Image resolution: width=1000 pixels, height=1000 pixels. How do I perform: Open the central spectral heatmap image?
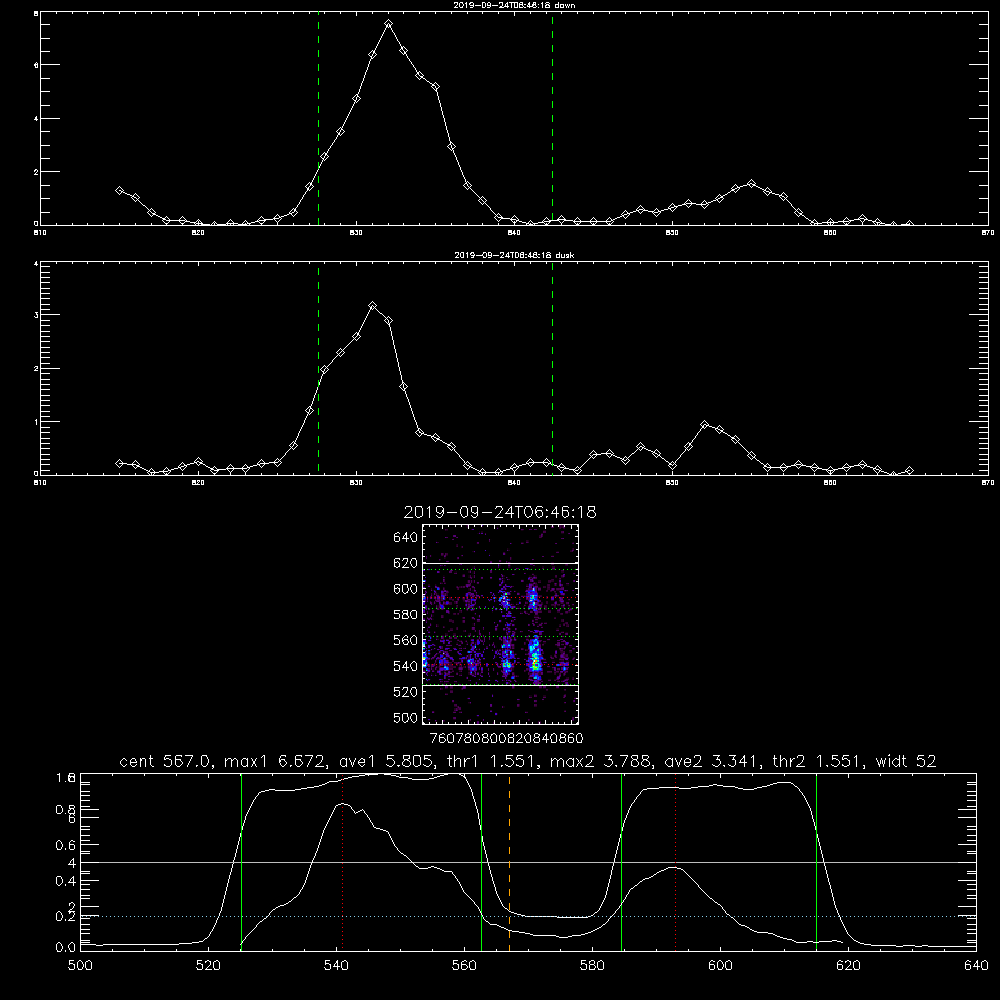tap(501, 624)
